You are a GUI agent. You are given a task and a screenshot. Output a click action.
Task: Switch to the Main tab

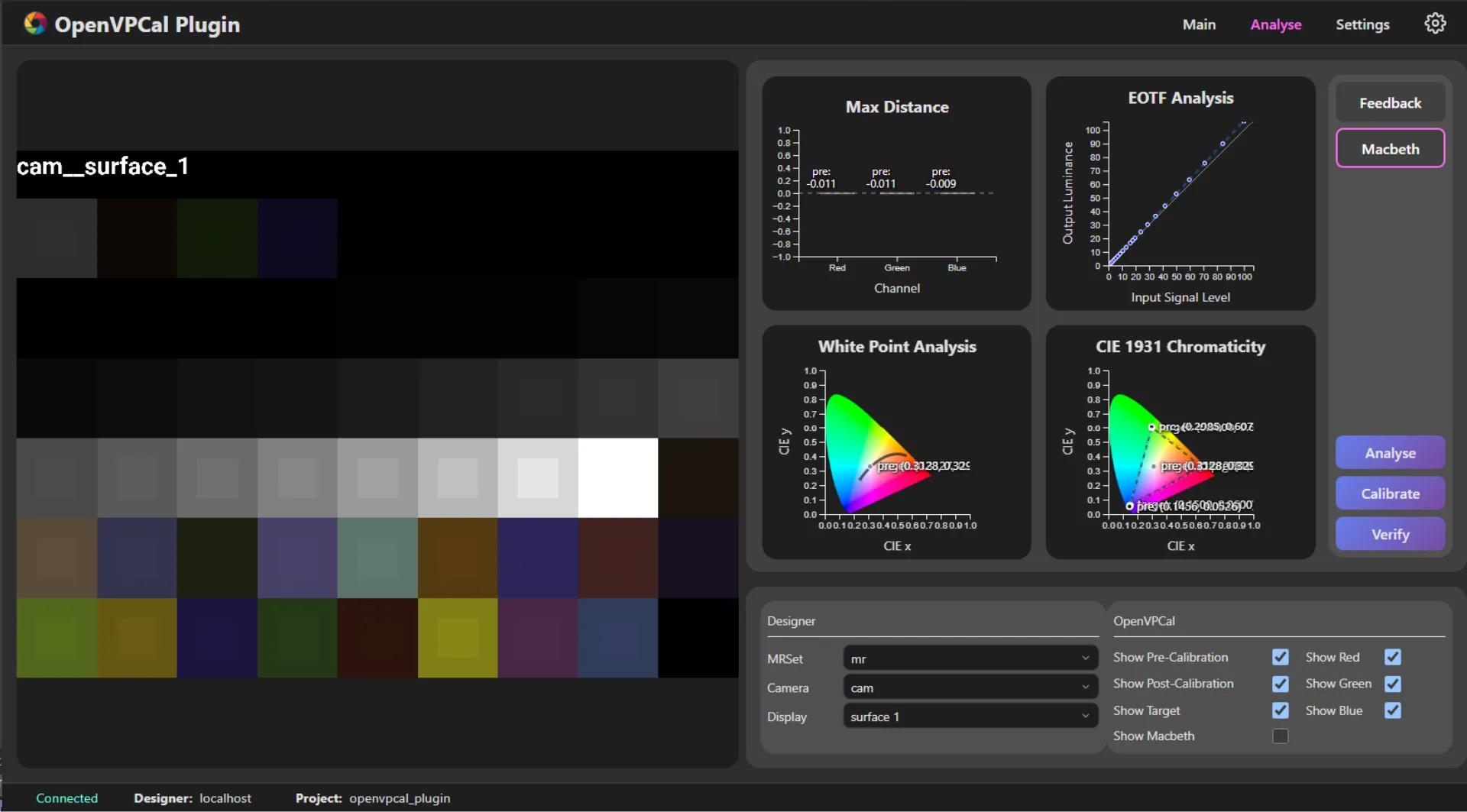(1199, 24)
